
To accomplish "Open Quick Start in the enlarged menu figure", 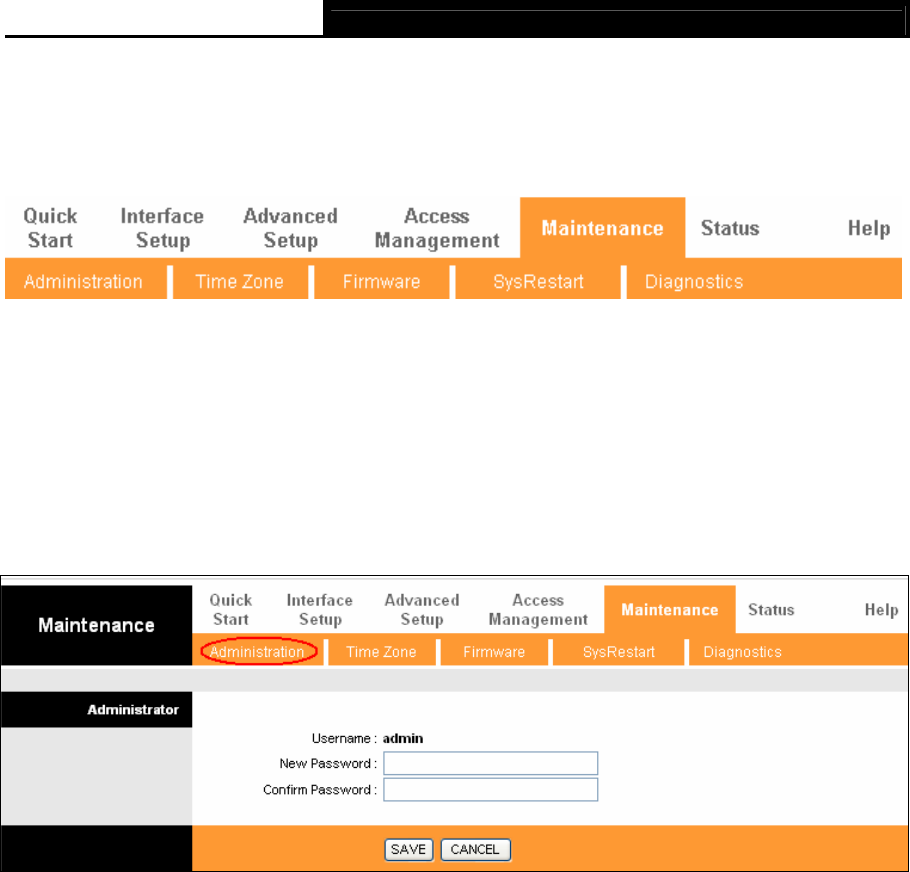I will click(50, 228).
